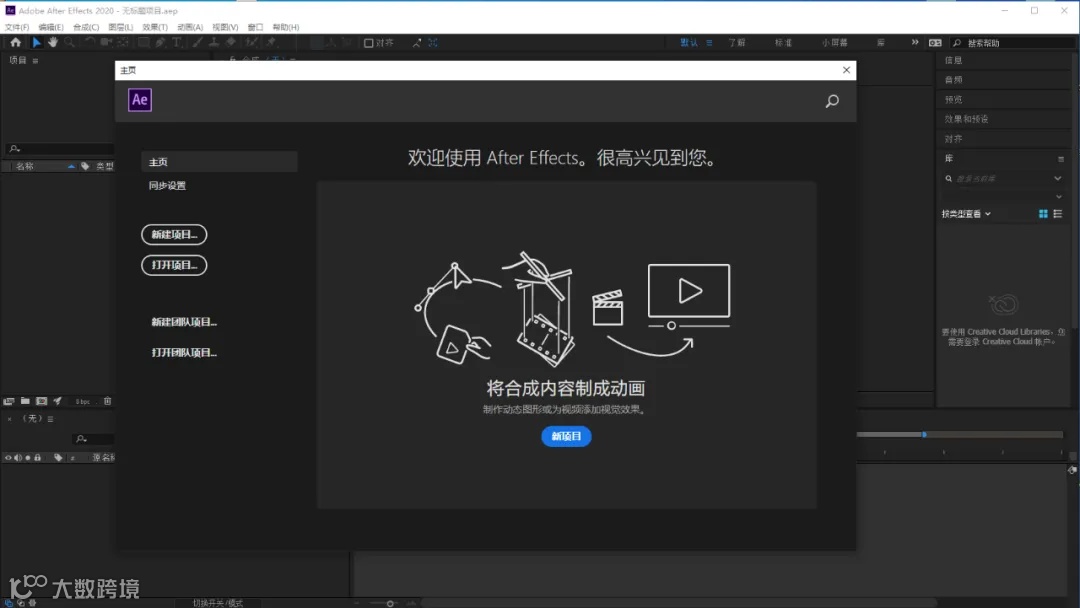The height and width of the screenshot is (608, 1080).
Task: Open the 动画(A) menu
Action: tap(190, 27)
